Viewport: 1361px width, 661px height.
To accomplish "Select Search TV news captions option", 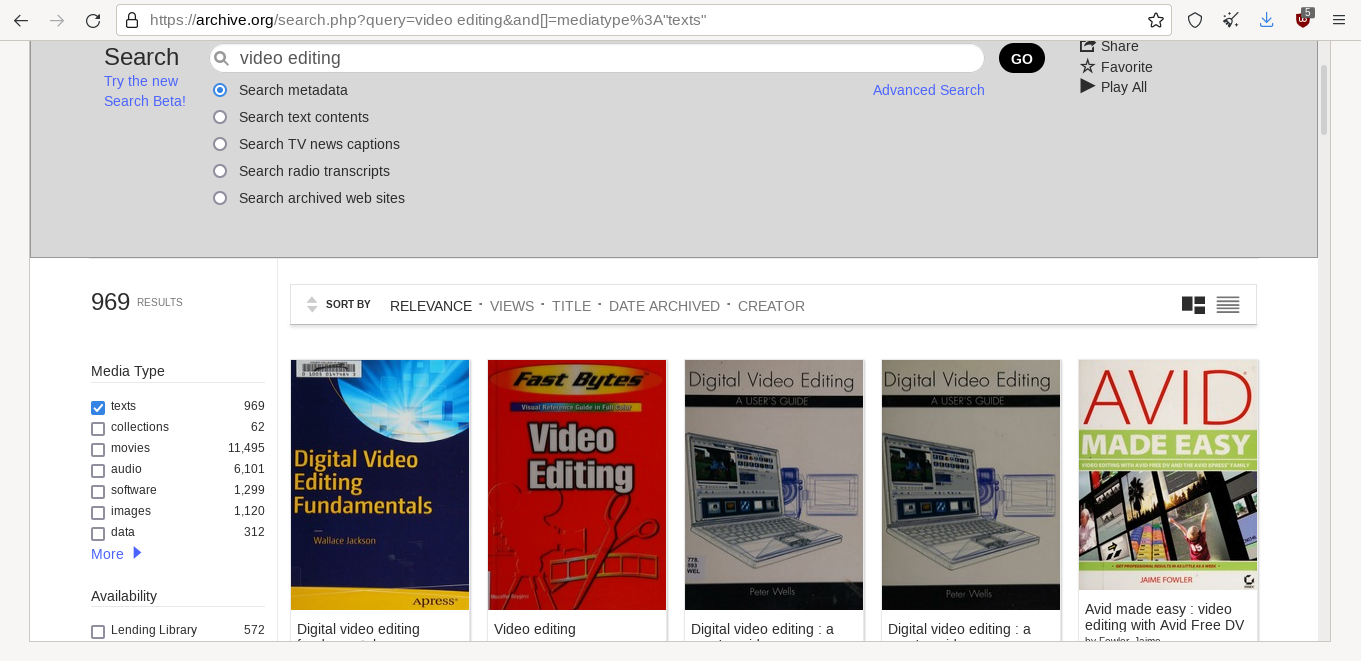I will pos(220,144).
